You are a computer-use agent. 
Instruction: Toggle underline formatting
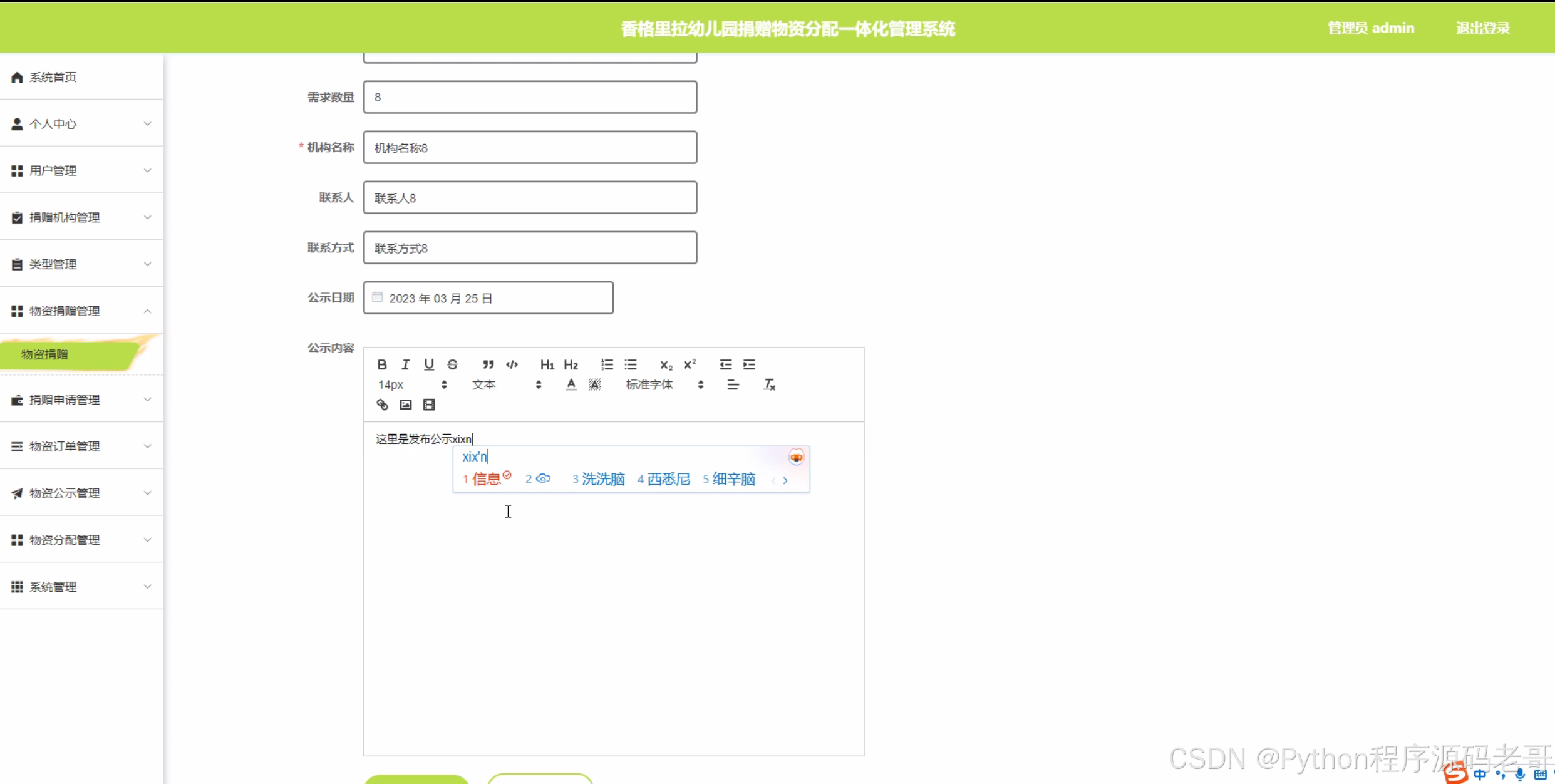pos(429,364)
